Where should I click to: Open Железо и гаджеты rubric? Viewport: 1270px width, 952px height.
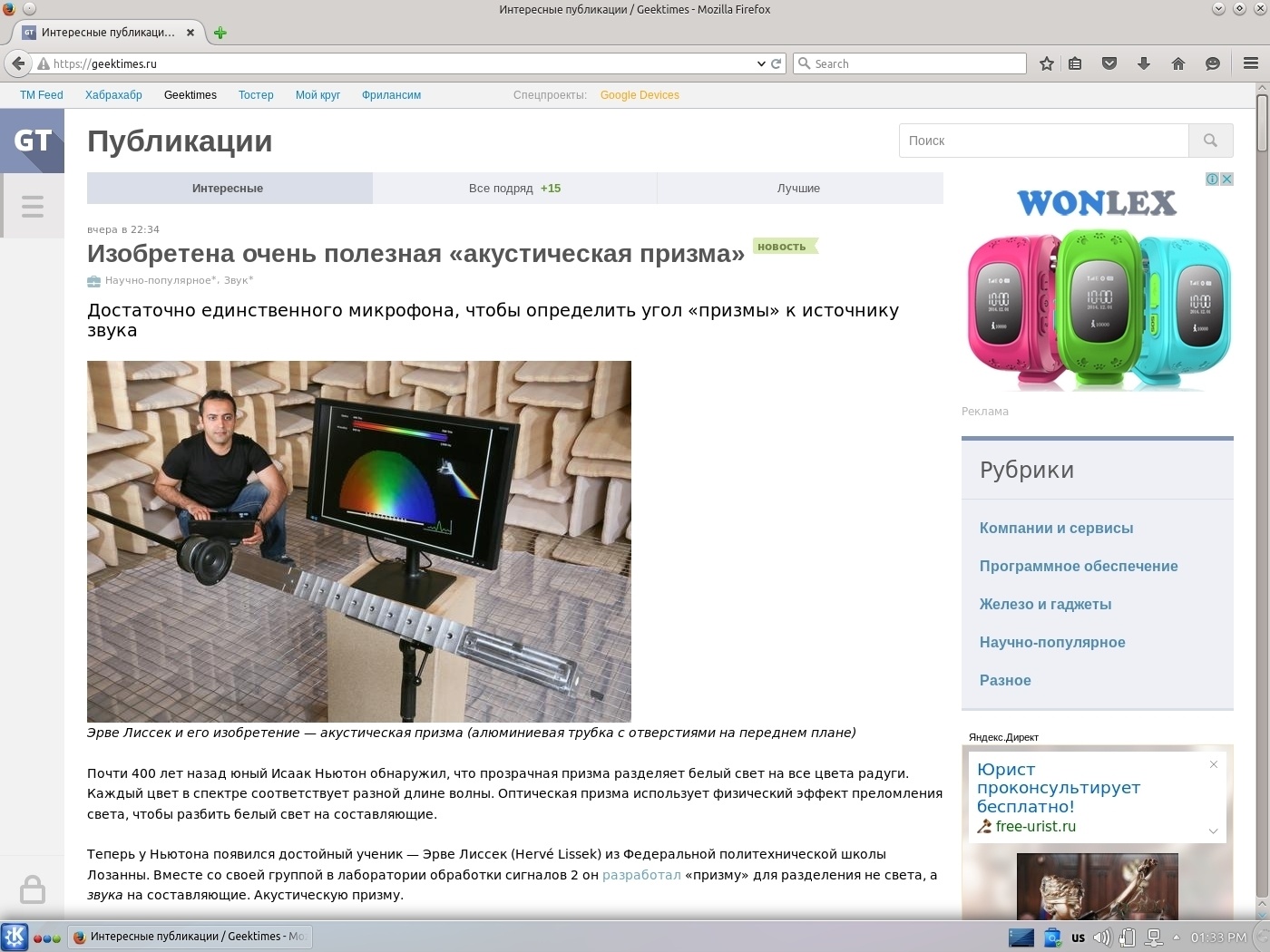(1045, 605)
